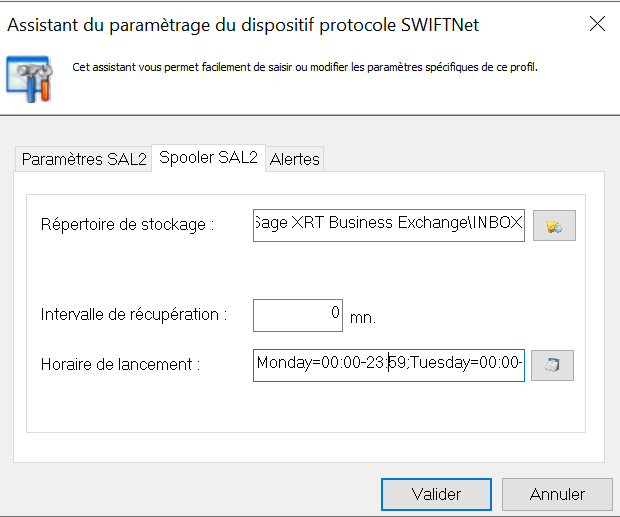Image resolution: width=620 pixels, height=517 pixels.
Task: Switch to the Paramètres SAL2 tab
Action: tap(84, 159)
